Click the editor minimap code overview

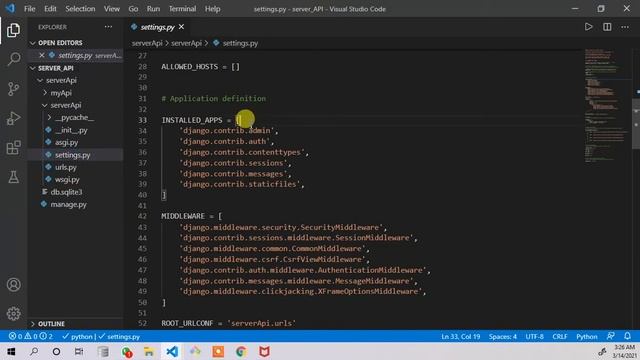pyautogui.click(x=607, y=106)
